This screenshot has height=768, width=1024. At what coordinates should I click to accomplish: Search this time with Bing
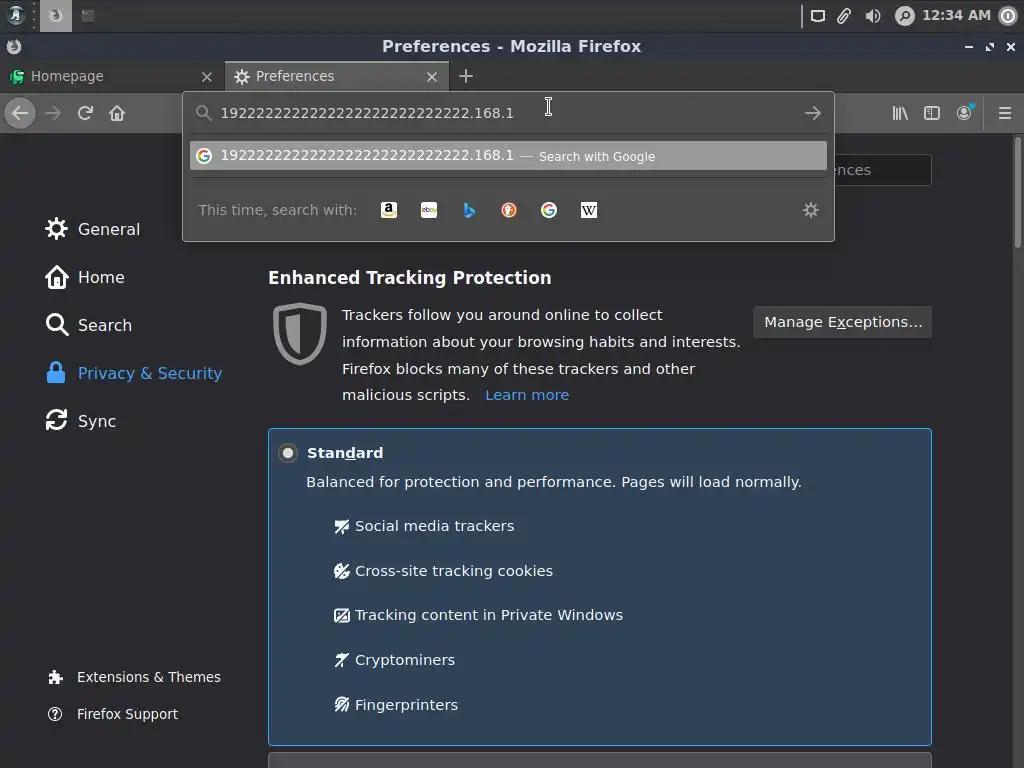click(x=469, y=210)
